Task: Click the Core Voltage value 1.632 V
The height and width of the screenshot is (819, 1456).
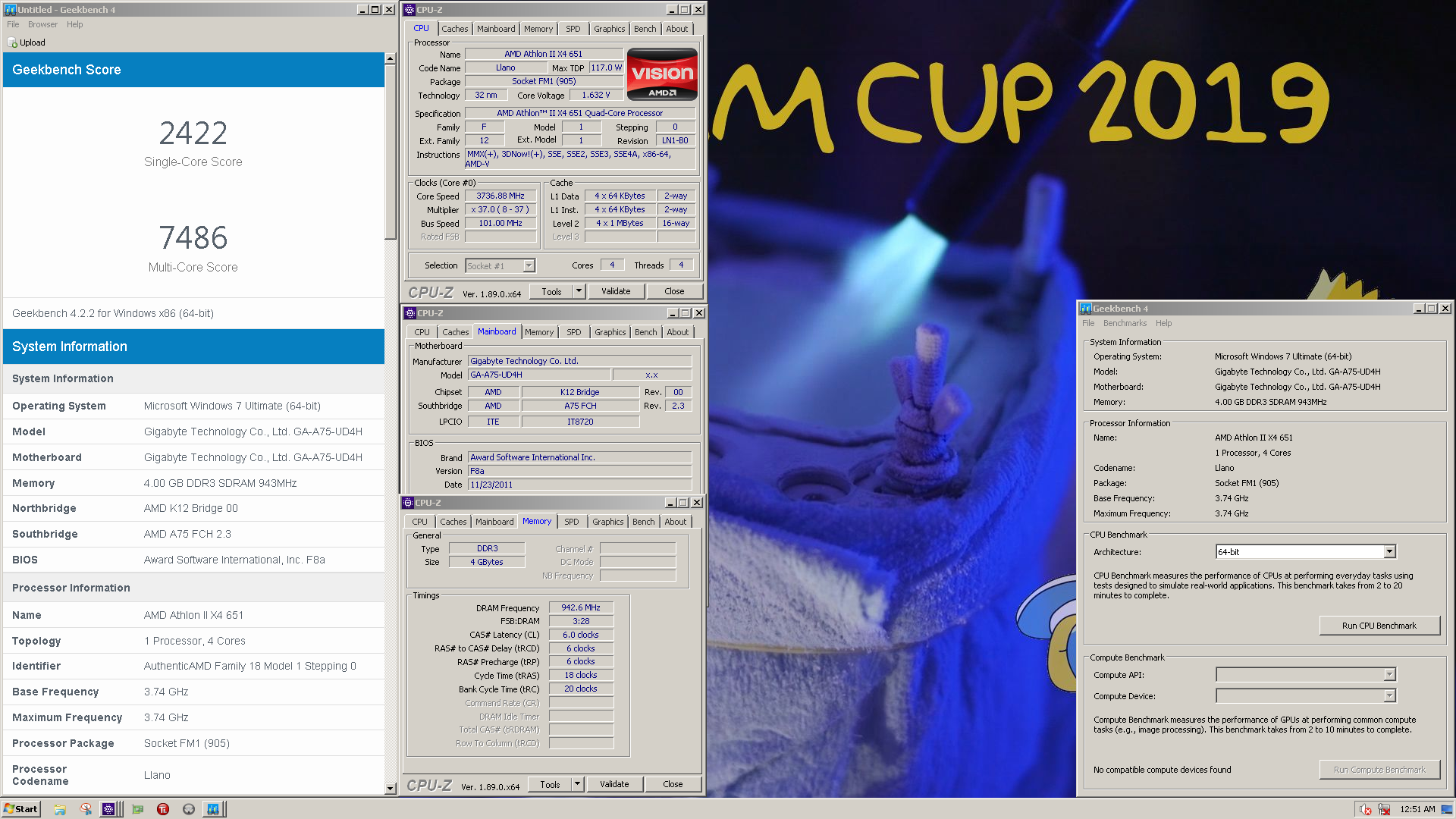Action: point(596,95)
